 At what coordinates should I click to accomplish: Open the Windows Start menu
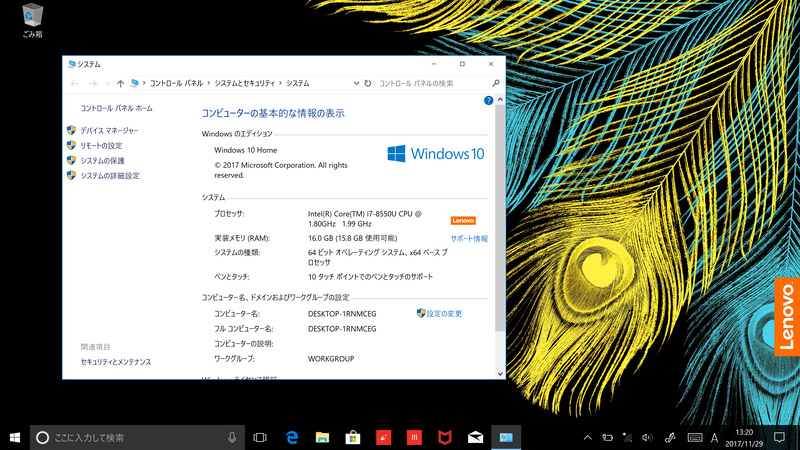(15, 437)
